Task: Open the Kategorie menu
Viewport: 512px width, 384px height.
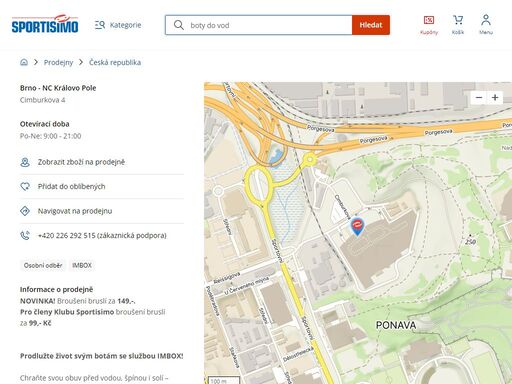Action: click(118, 25)
